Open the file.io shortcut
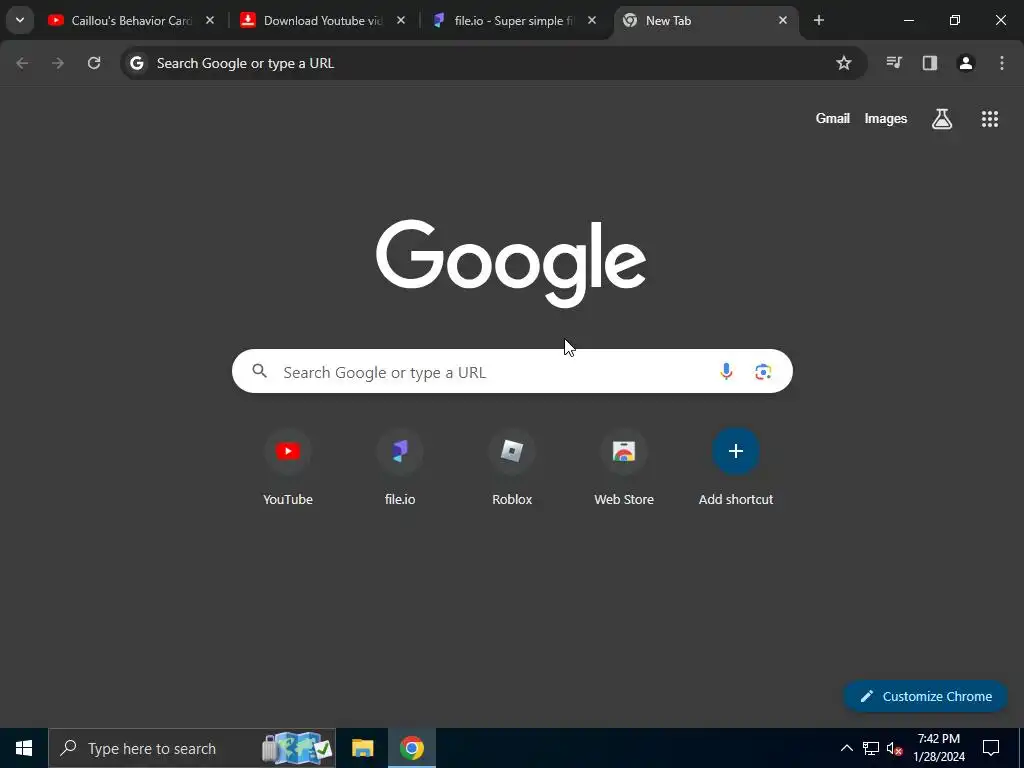 [x=400, y=468]
